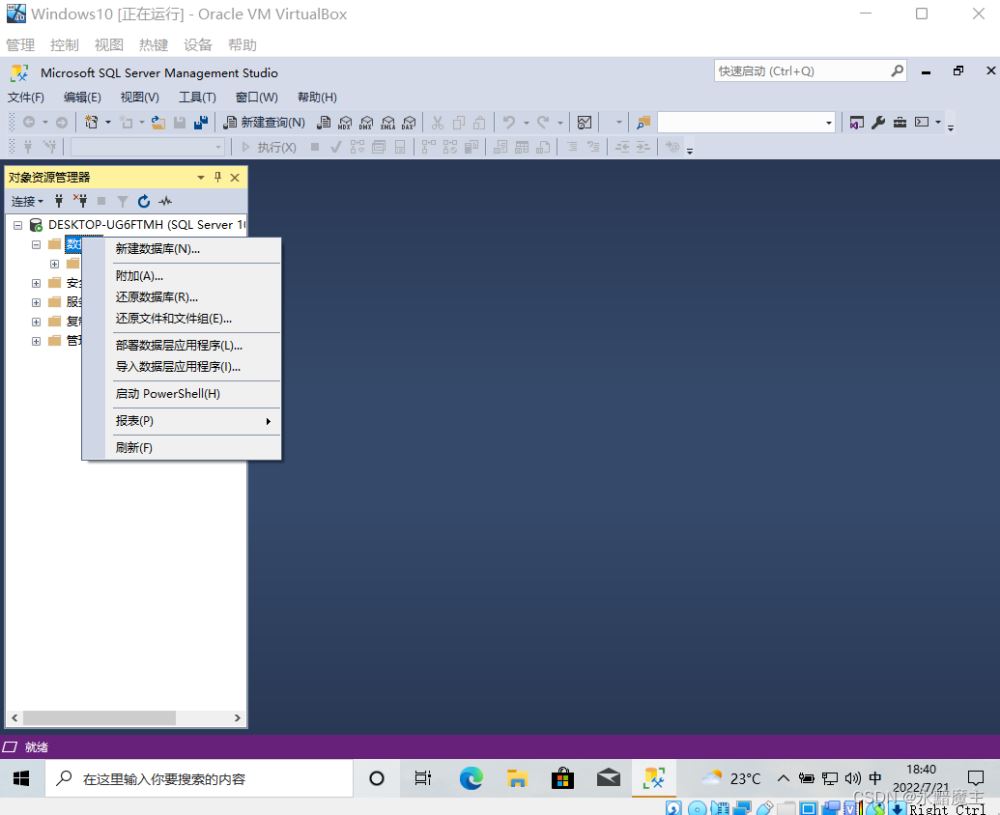The image size is (1000, 815).
Task: Open Mail app from taskbar
Action: tap(608, 778)
